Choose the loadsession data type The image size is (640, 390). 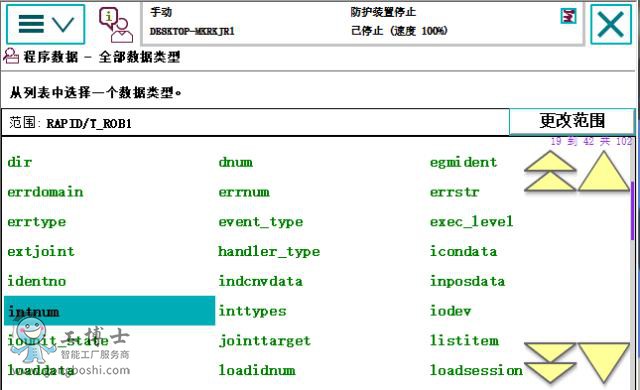click(476, 370)
